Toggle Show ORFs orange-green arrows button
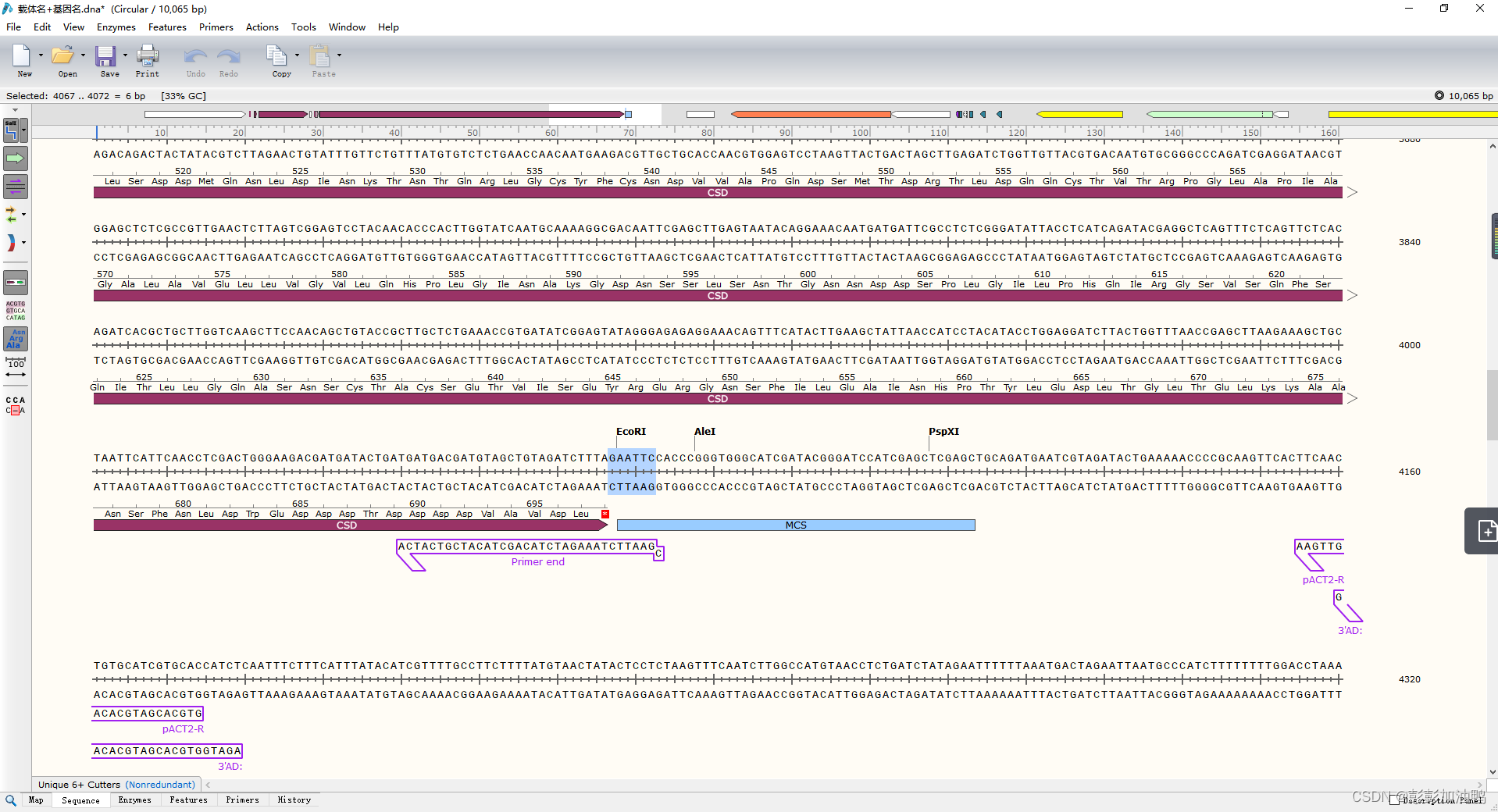This screenshot has width=1498, height=812. (12, 214)
